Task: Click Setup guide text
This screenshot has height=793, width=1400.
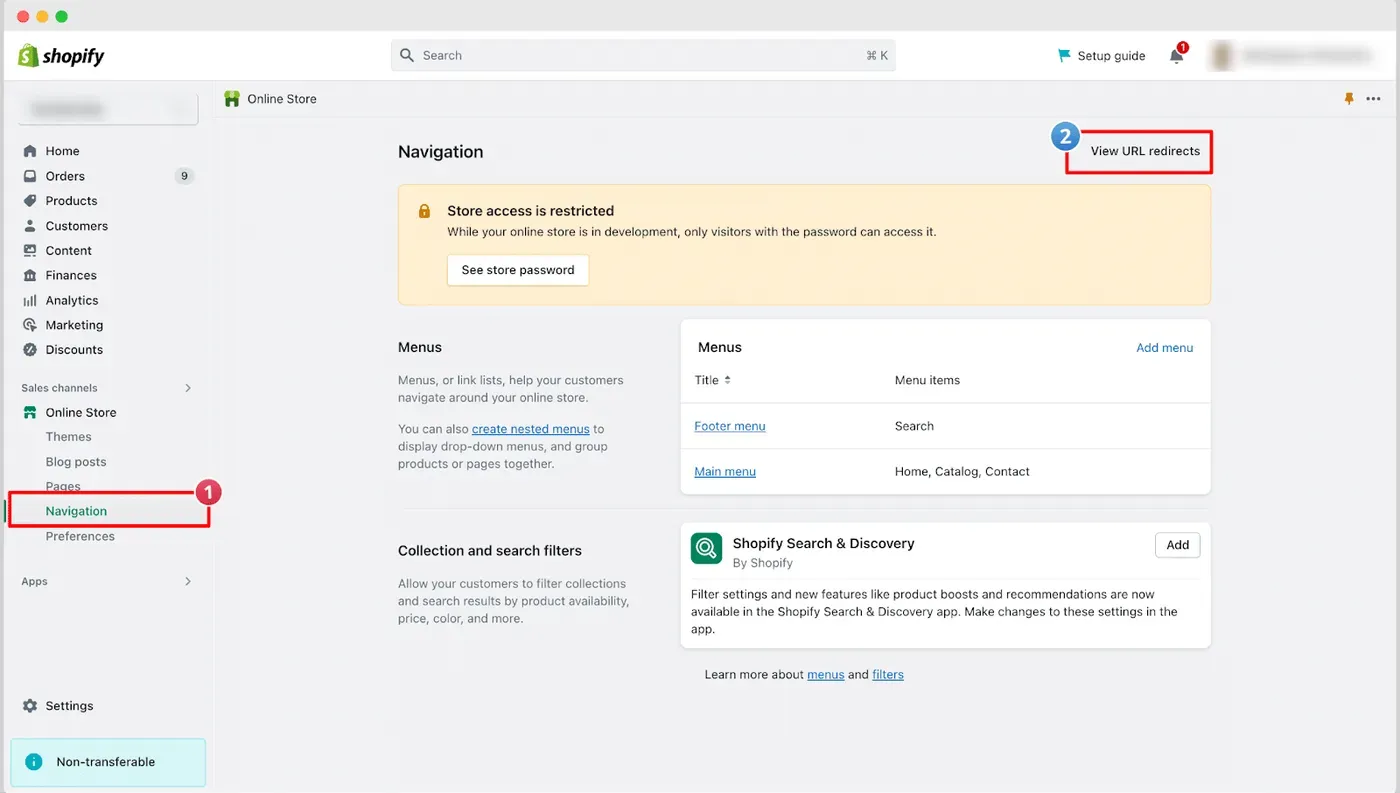Action: [x=1111, y=56]
